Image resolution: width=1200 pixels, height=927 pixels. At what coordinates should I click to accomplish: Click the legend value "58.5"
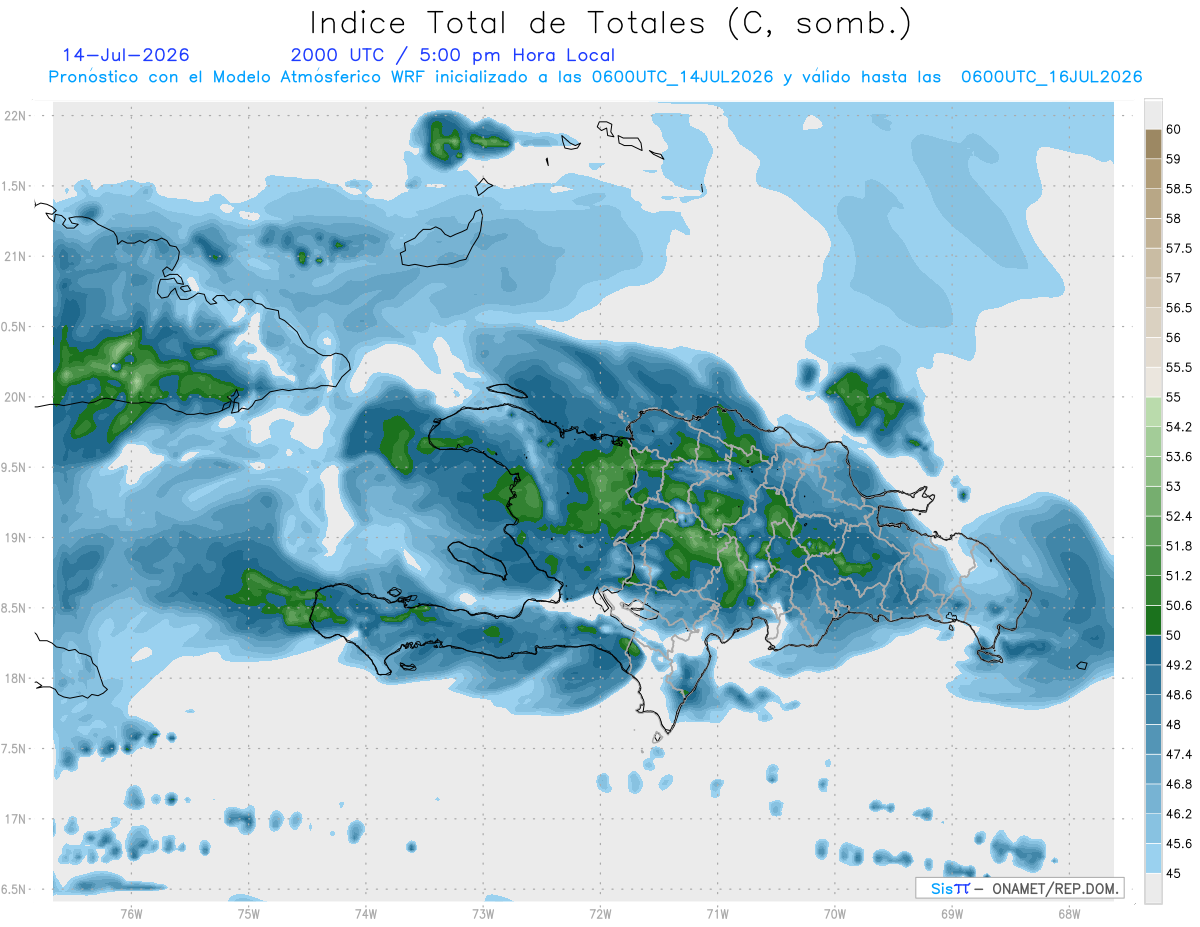coord(1179,189)
